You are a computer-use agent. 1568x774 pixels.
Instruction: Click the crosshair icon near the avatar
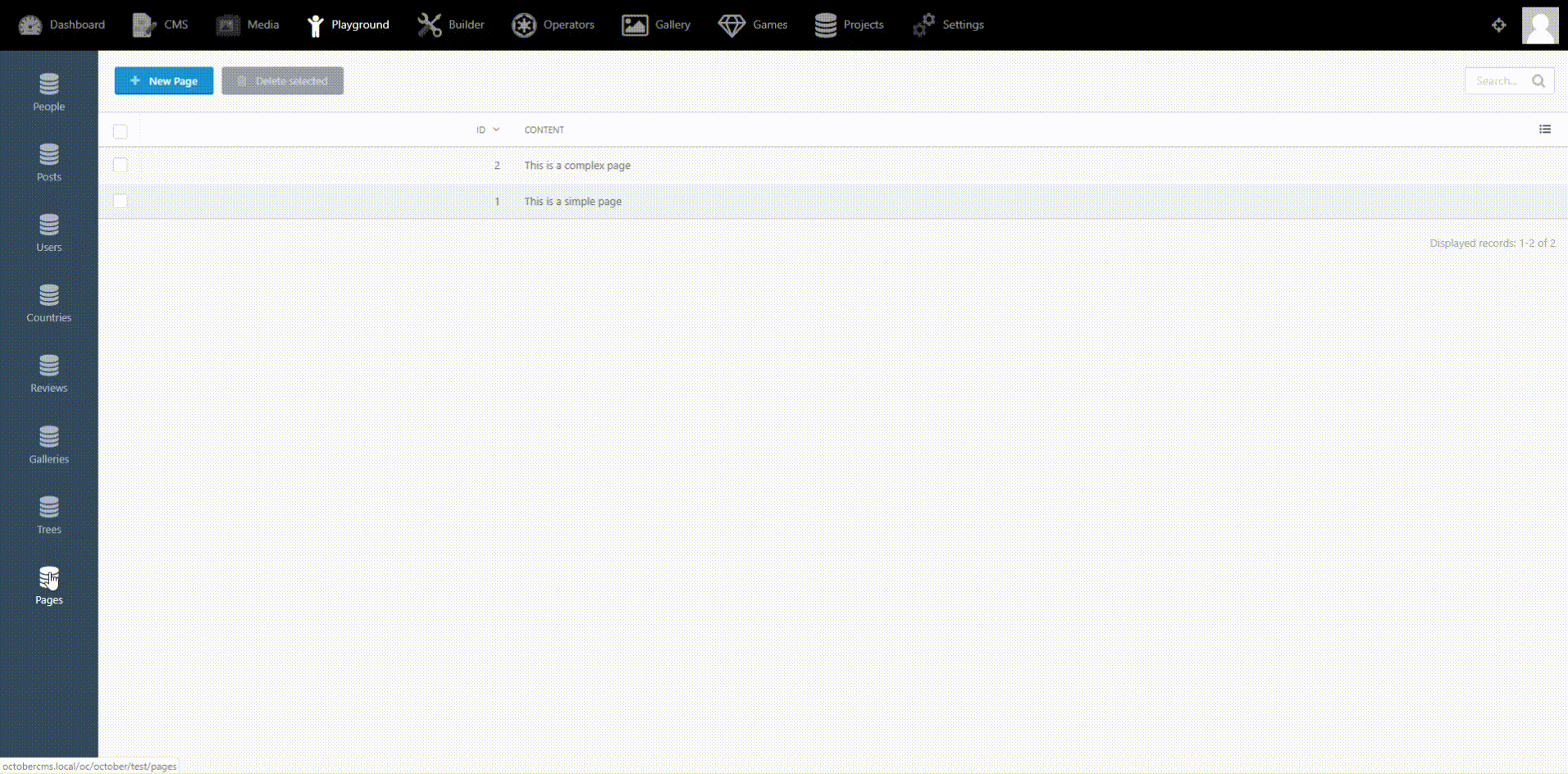pyautogui.click(x=1499, y=25)
